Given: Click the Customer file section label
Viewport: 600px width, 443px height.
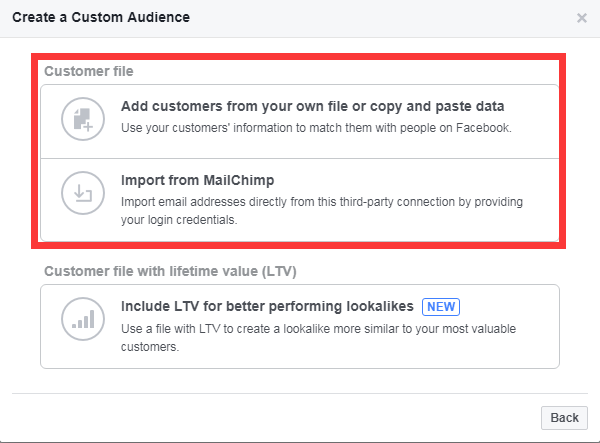Looking at the screenshot, I should coord(89,71).
